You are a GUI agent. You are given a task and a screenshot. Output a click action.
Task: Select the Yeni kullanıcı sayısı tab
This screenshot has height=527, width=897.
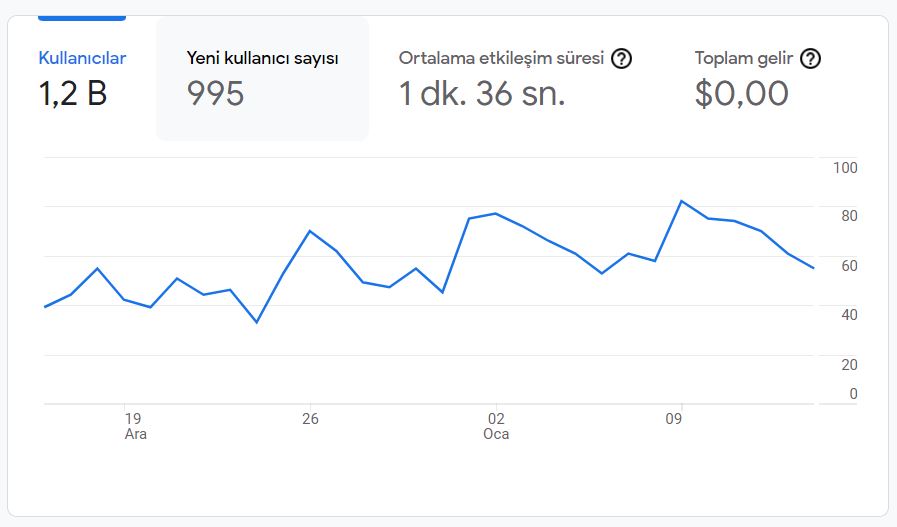pos(263,78)
